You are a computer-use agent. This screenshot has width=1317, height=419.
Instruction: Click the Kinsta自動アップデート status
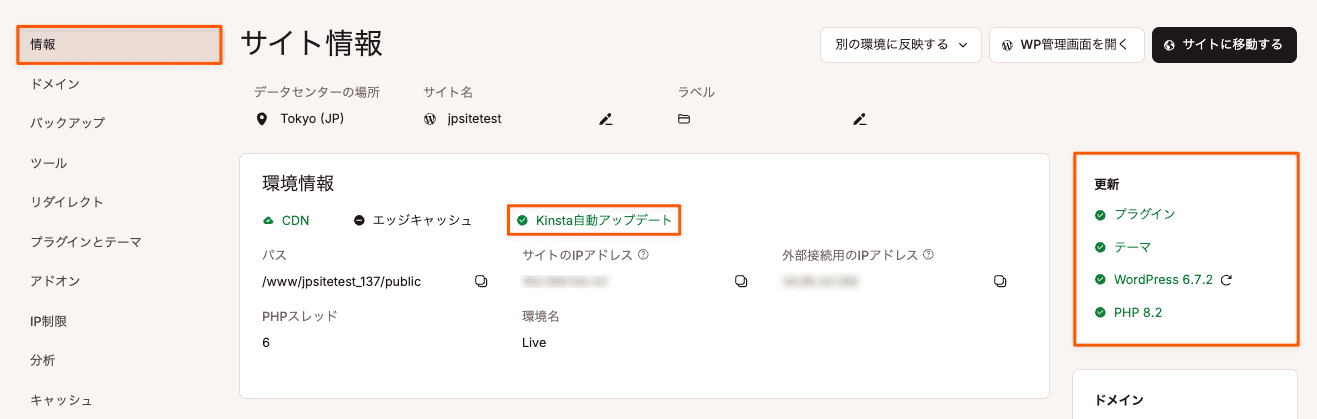(x=595, y=220)
